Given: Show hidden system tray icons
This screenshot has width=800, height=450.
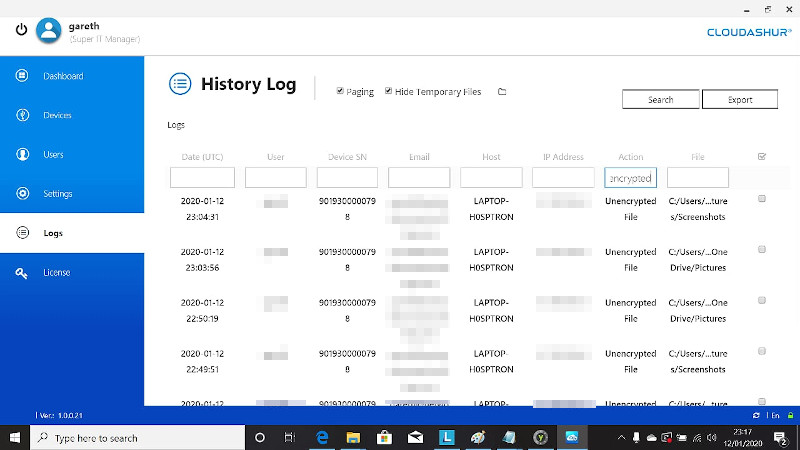Looking at the screenshot, I should pos(621,438).
